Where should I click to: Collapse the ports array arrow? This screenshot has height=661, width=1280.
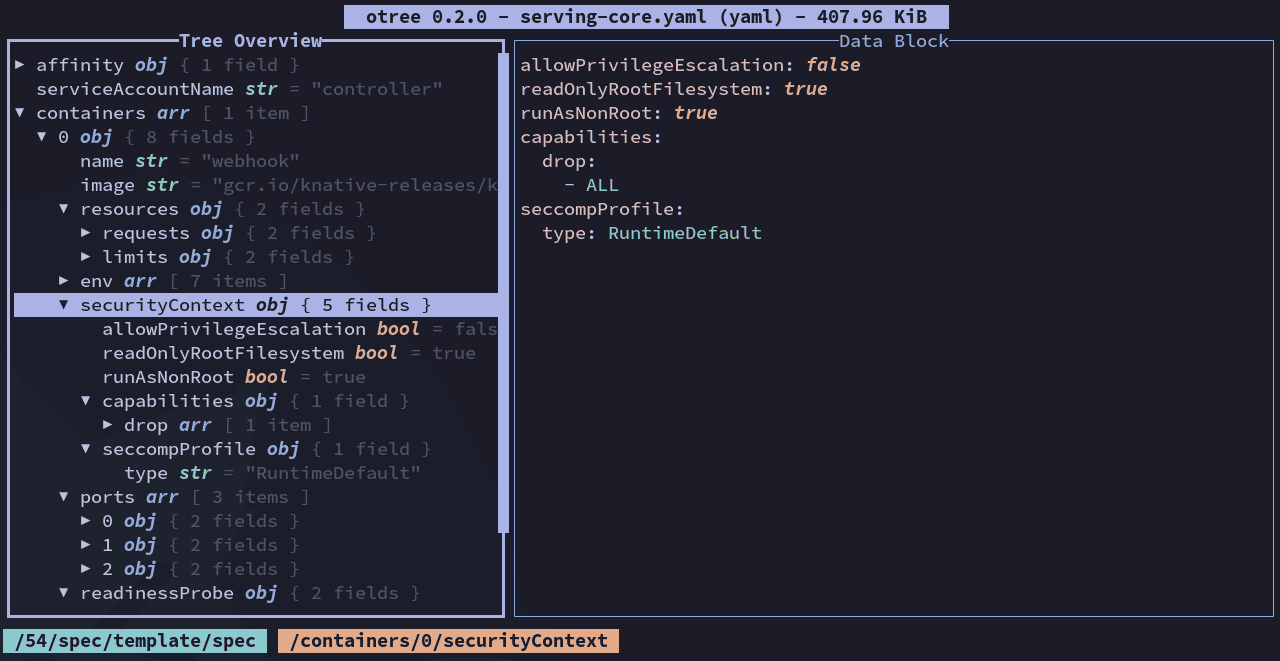(x=64, y=497)
